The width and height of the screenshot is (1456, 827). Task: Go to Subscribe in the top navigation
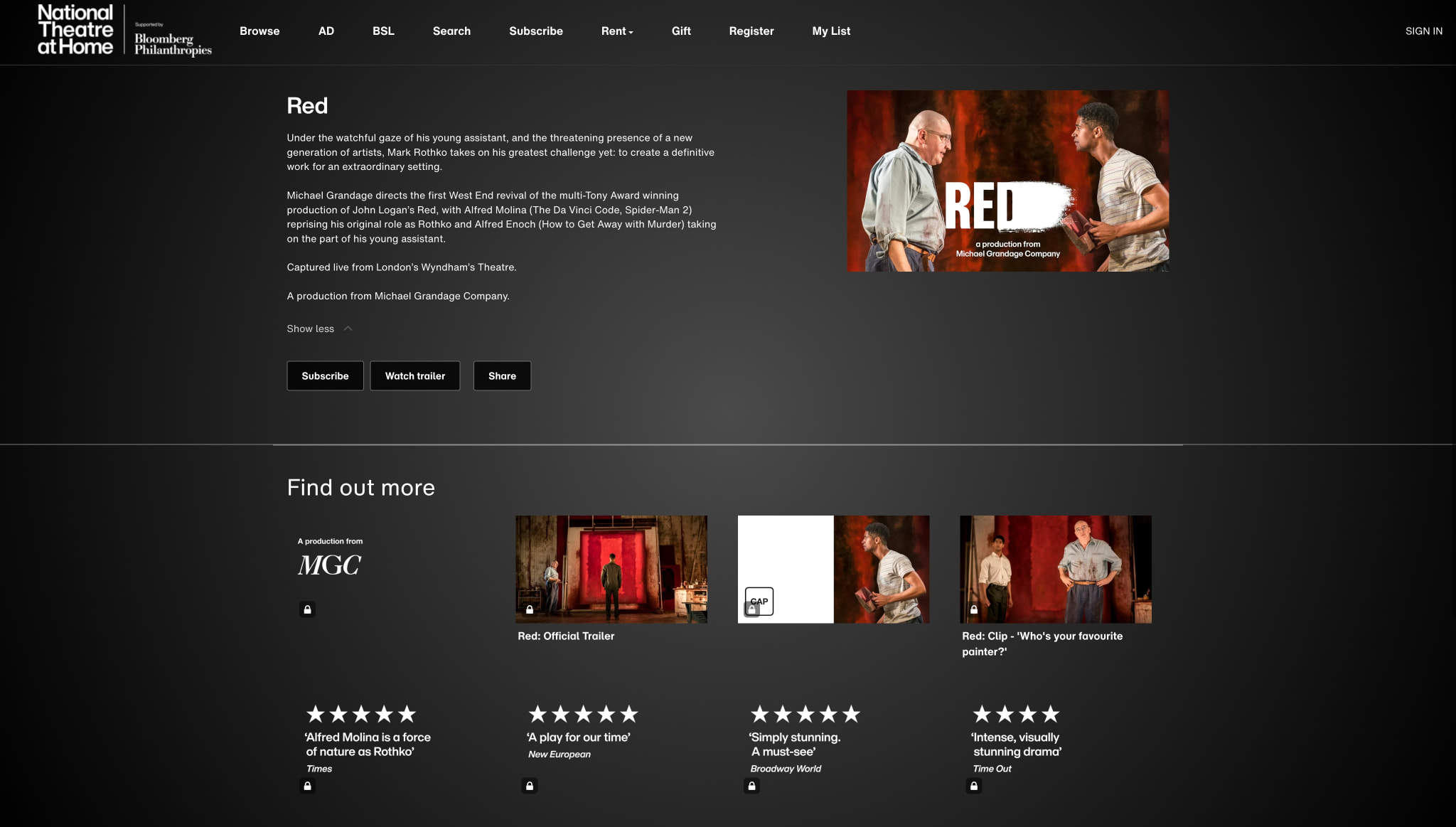pyautogui.click(x=536, y=31)
